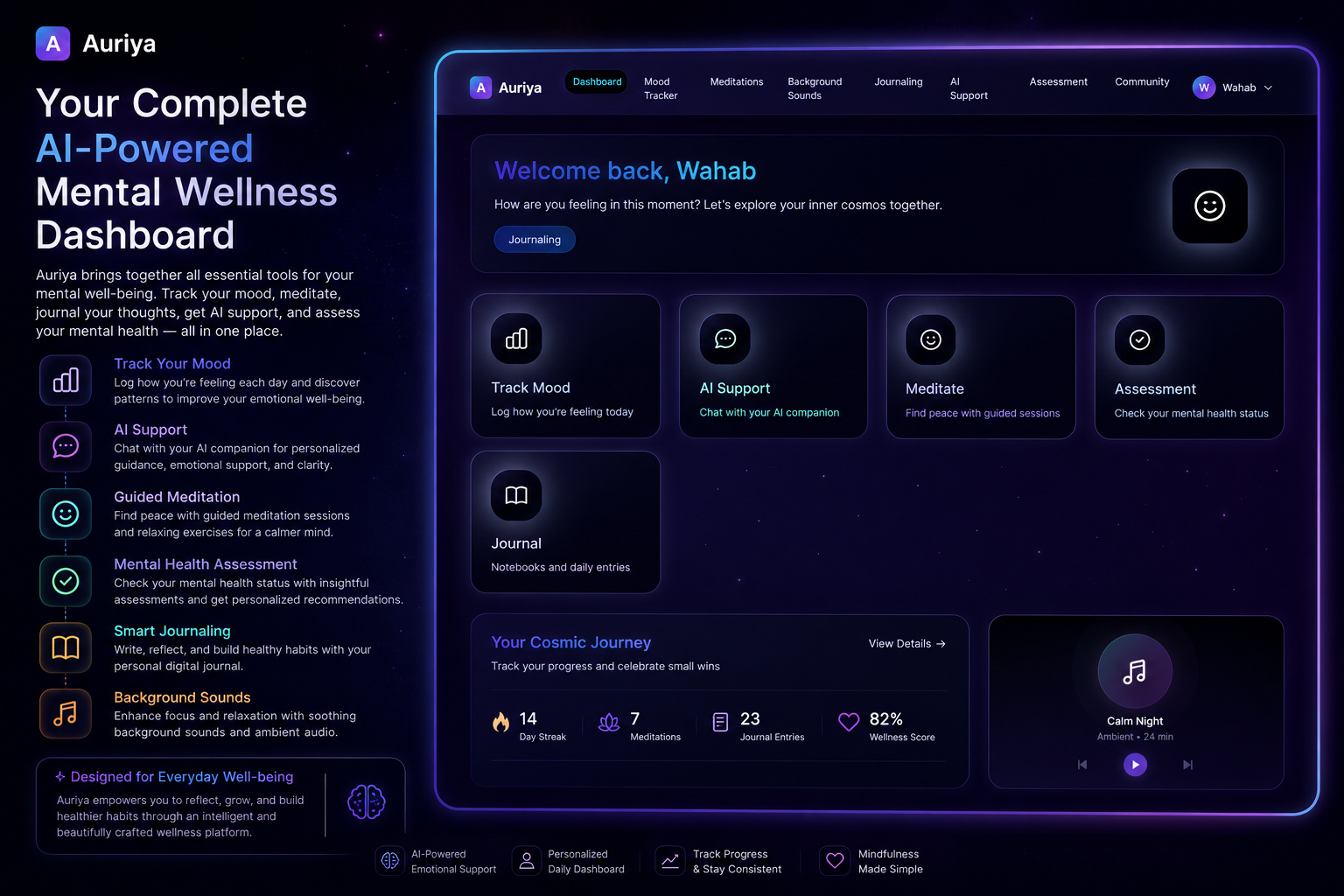Image resolution: width=1344 pixels, height=896 pixels.
Task: Play the Calm Night track
Action: (1135, 765)
